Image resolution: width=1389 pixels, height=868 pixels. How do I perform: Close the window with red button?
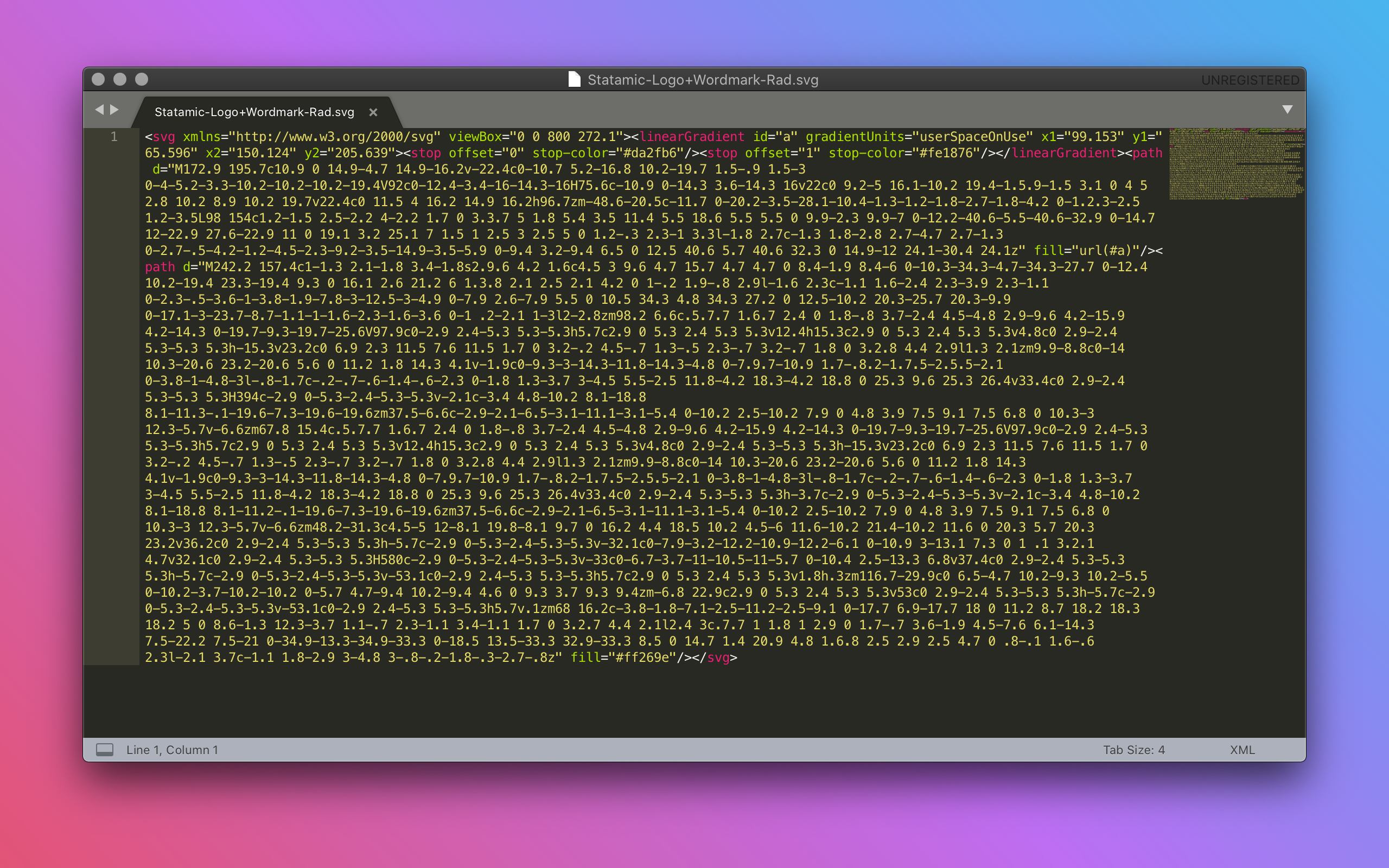click(98, 79)
